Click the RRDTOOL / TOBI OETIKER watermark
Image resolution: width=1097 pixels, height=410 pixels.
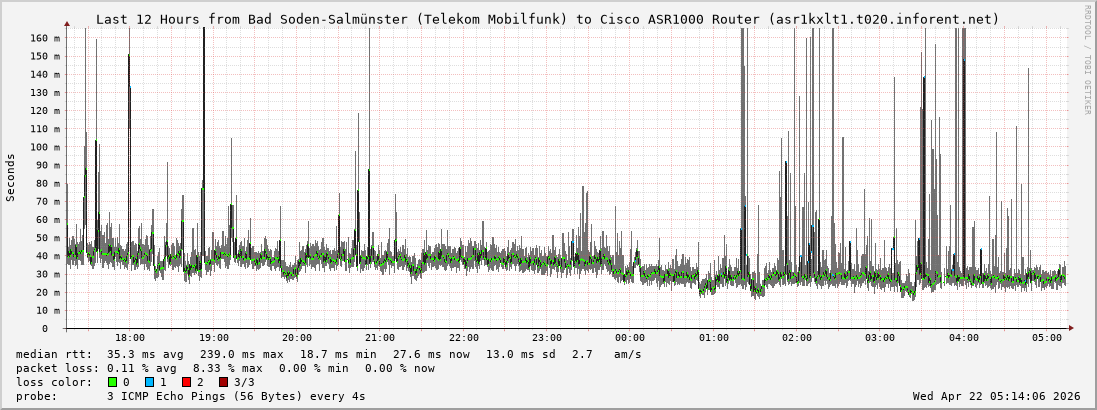coord(1087,60)
